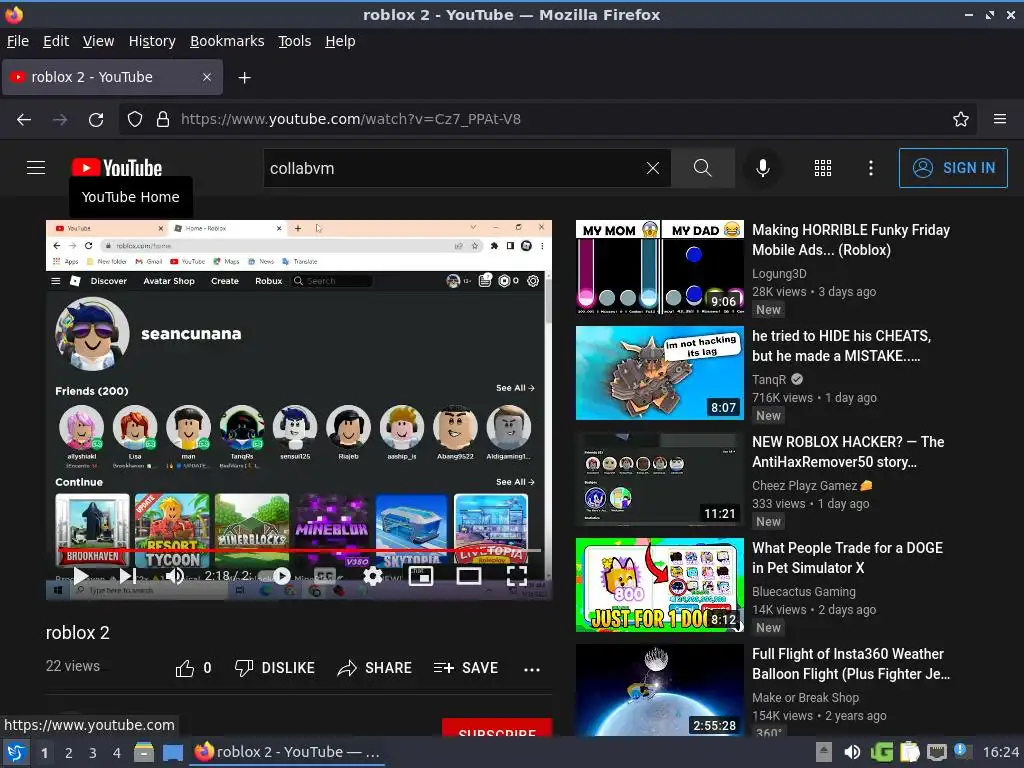Viewport: 1024px width, 768px height.
Task: View site security padlock info
Action: coord(163,119)
